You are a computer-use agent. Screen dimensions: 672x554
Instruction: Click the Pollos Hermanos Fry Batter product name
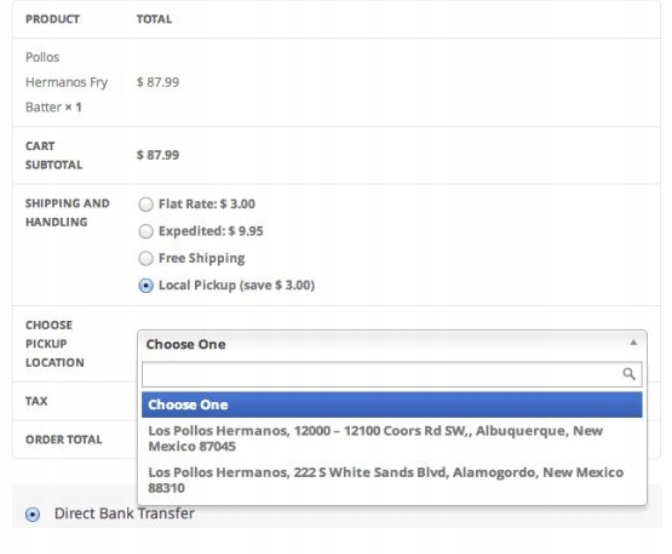[64, 82]
